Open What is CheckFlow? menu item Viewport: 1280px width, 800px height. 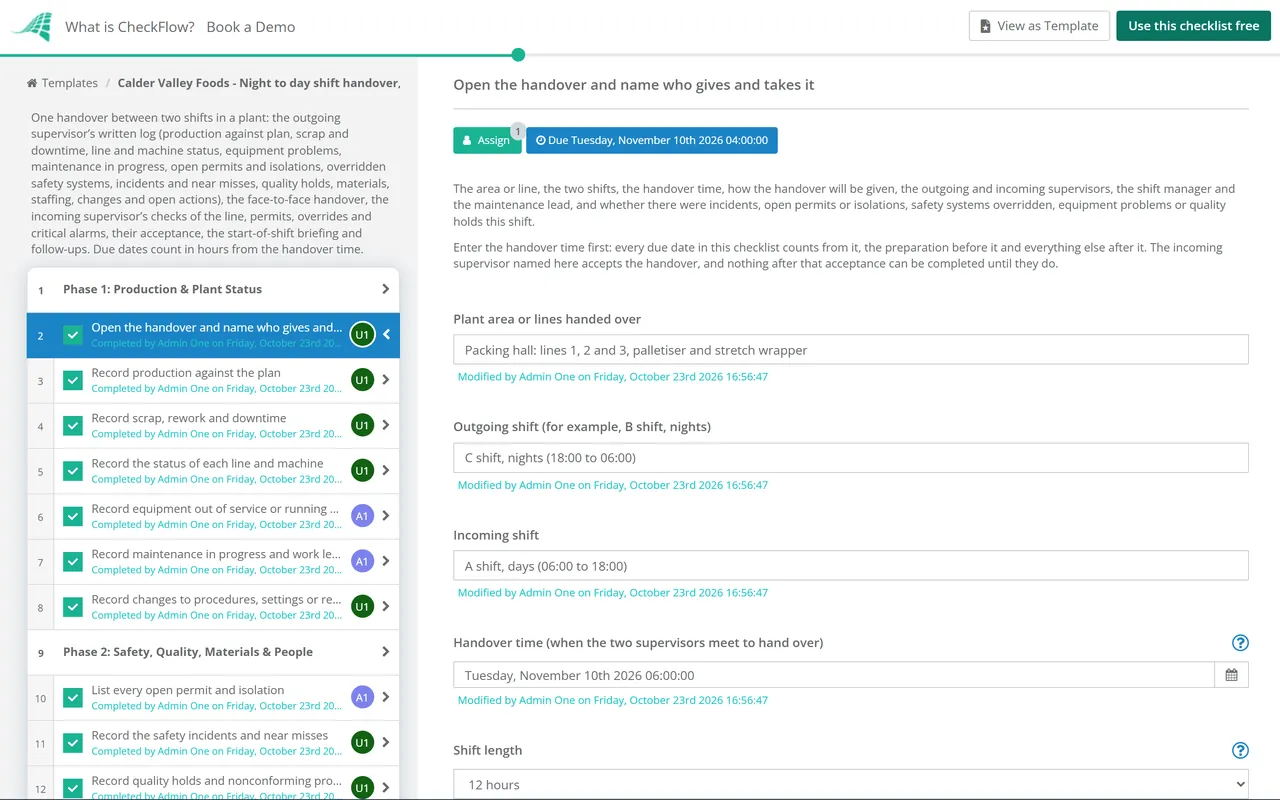130,27
